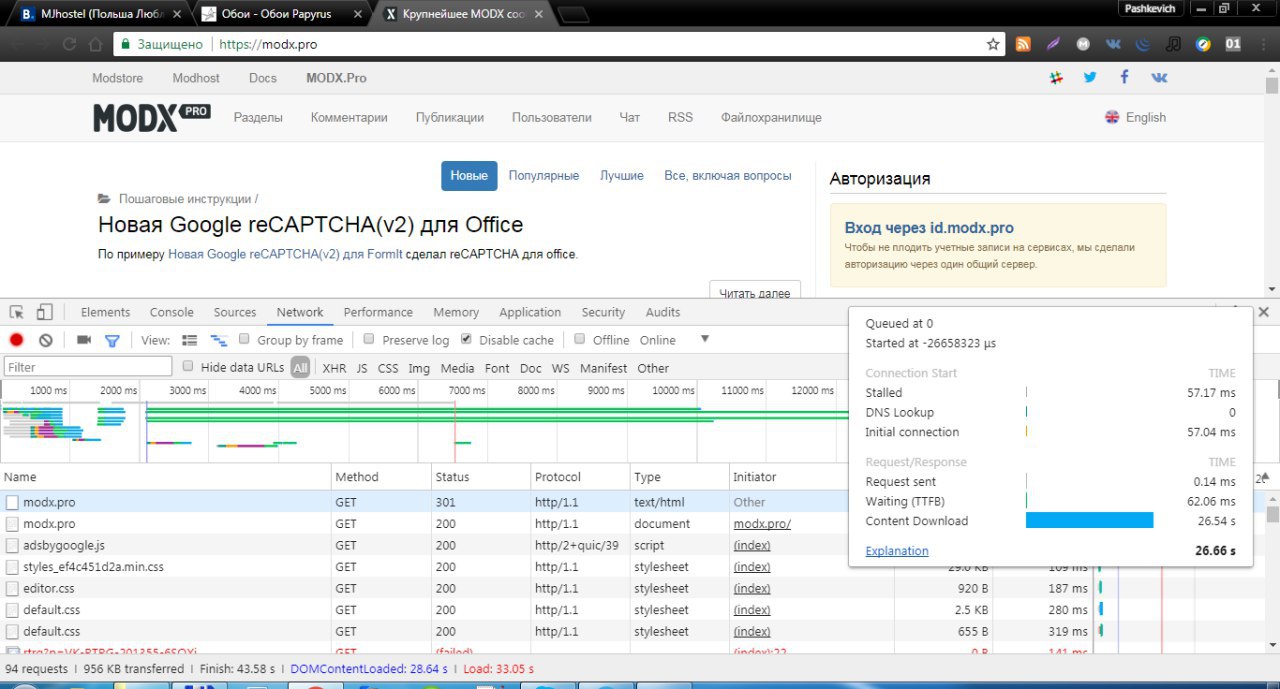The height and width of the screenshot is (689, 1280).
Task: Filter requests by XHR type
Action: coord(334,368)
